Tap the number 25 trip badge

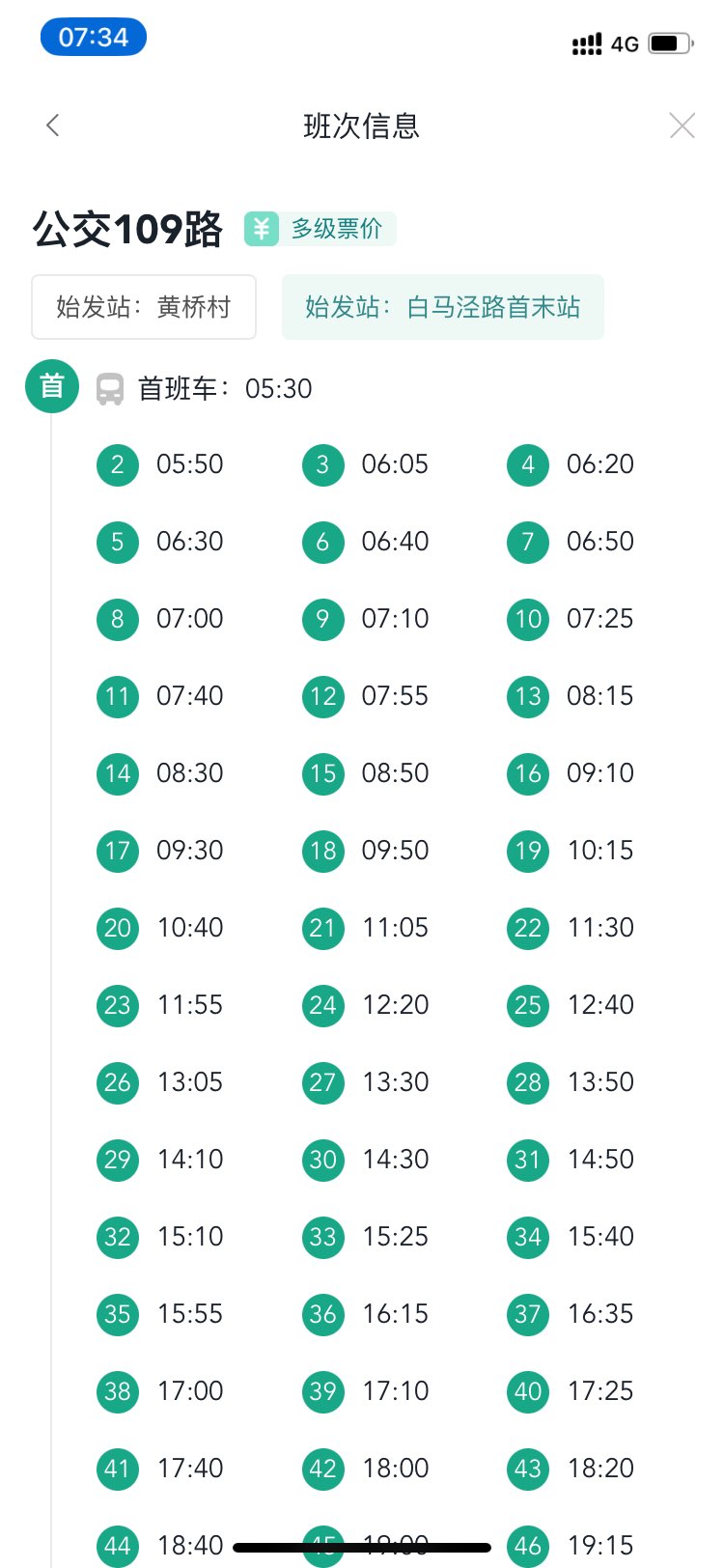tap(528, 1005)
